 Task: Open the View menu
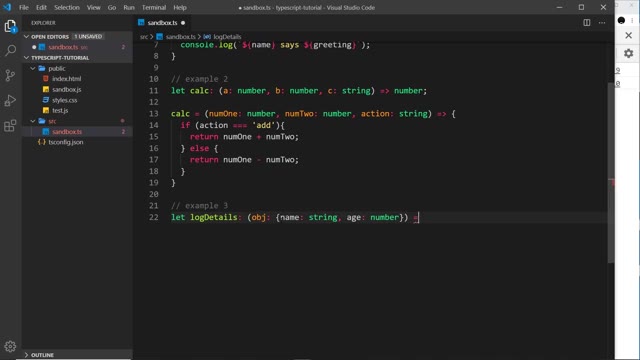[x=93, y=7]
